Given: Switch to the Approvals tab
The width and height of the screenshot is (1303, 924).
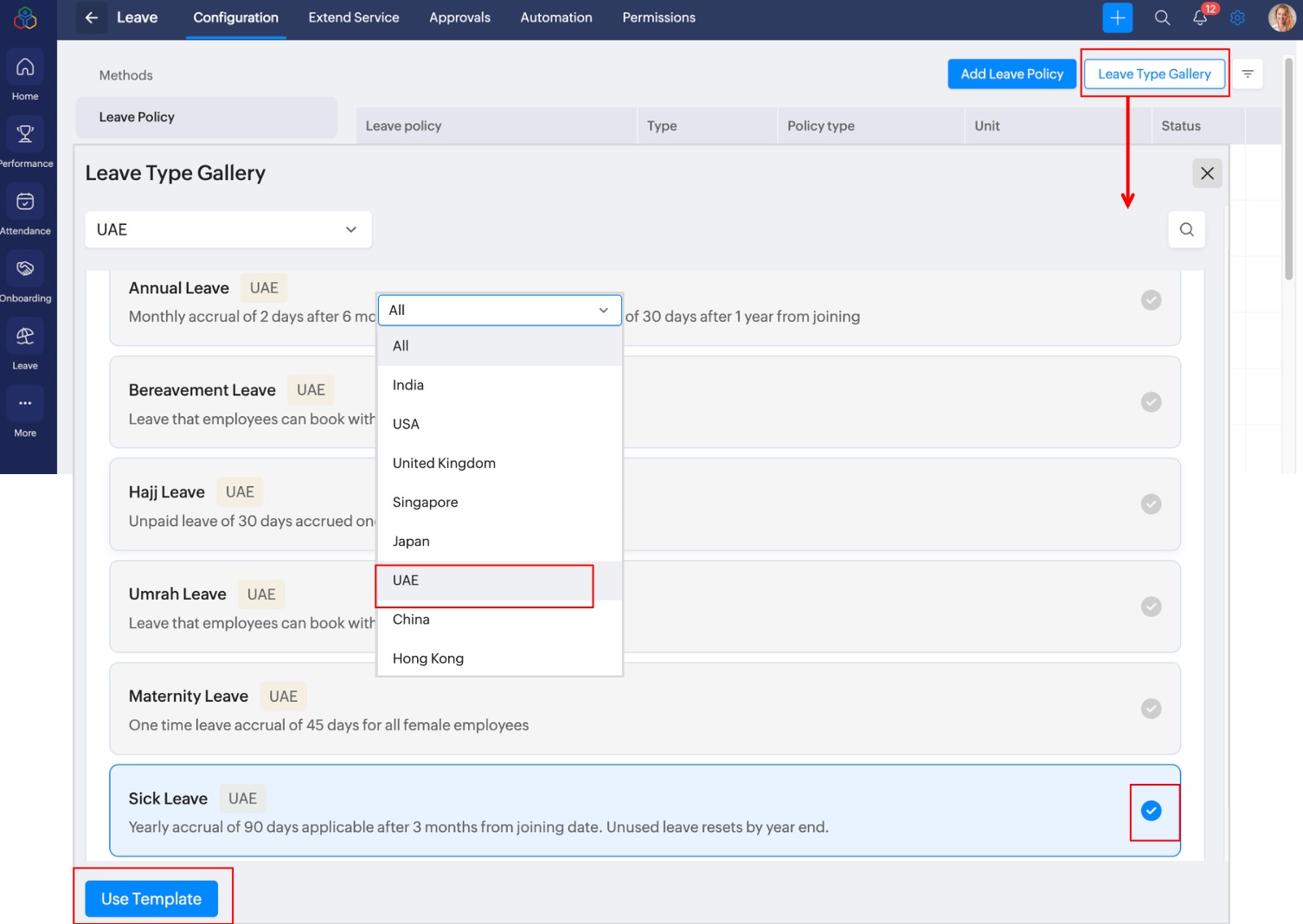Looking at the screenshot, I should point(459,18).
